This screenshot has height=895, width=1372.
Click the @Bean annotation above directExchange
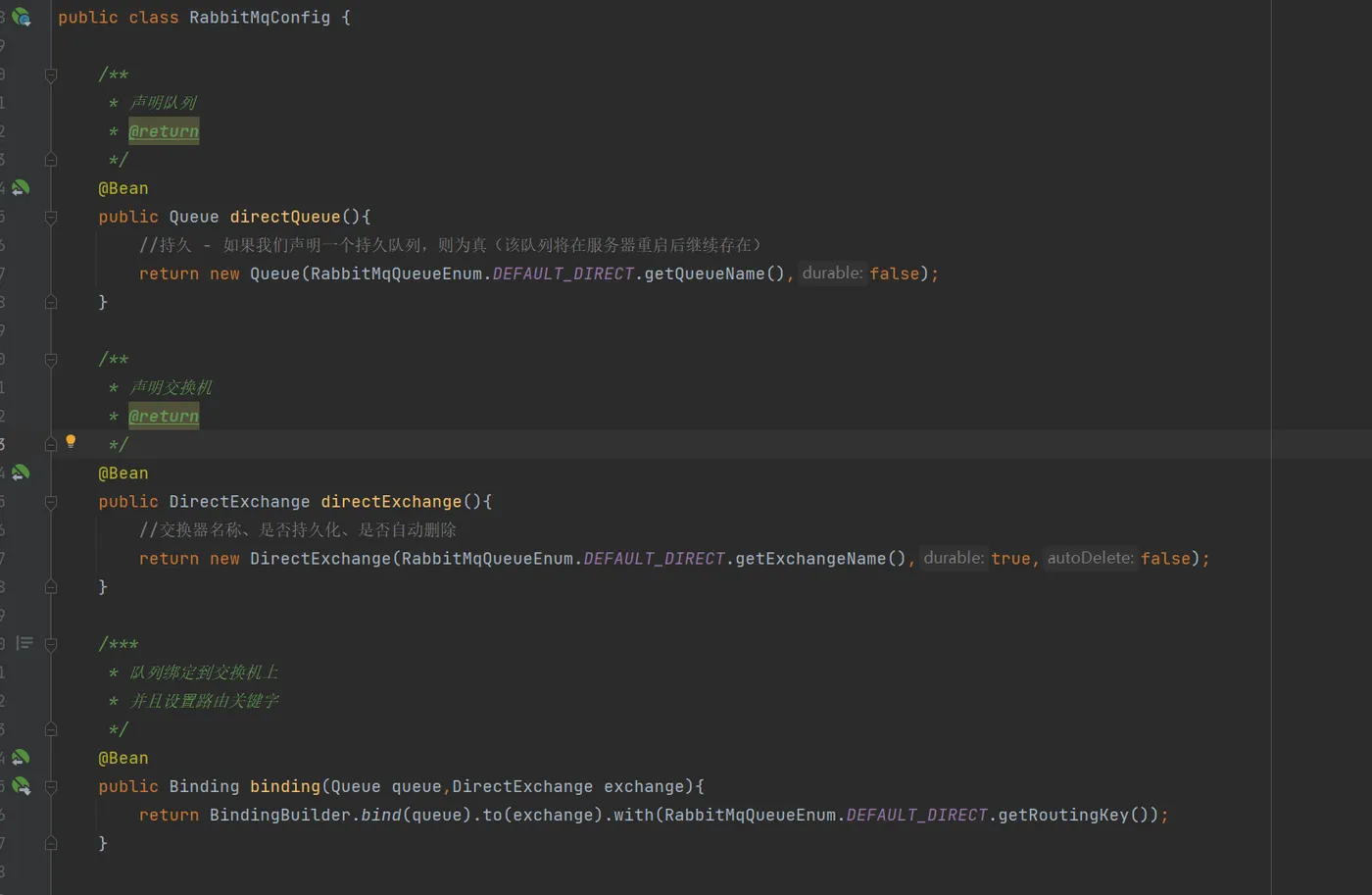click(x=123, y=473)
